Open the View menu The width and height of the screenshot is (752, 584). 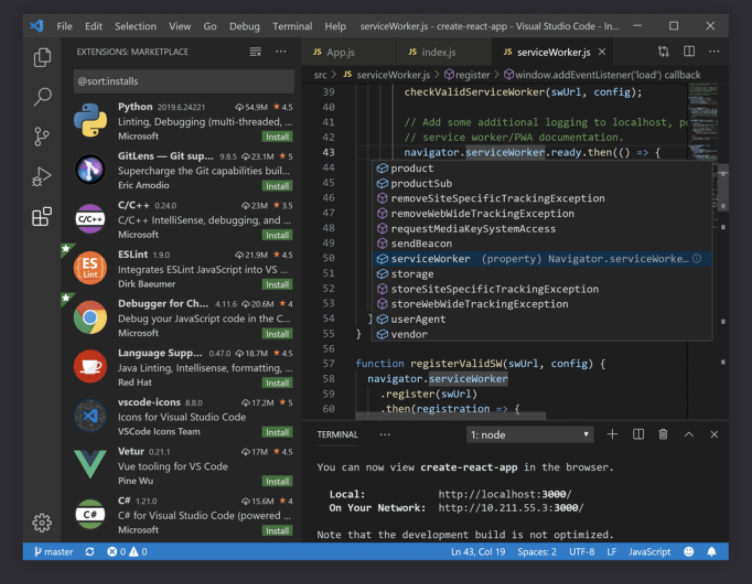point(179,26)
